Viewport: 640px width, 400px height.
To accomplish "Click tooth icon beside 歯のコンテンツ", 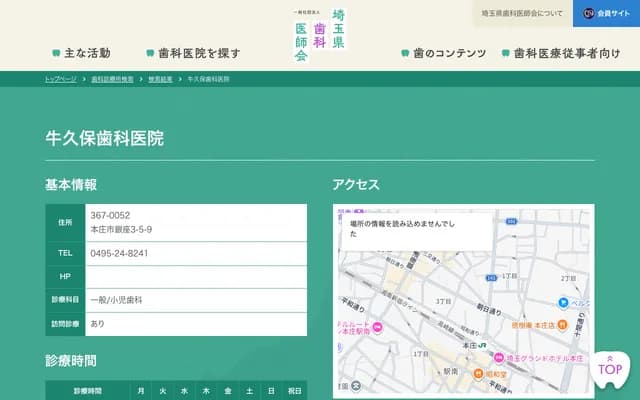I will [x=405, y=53].
